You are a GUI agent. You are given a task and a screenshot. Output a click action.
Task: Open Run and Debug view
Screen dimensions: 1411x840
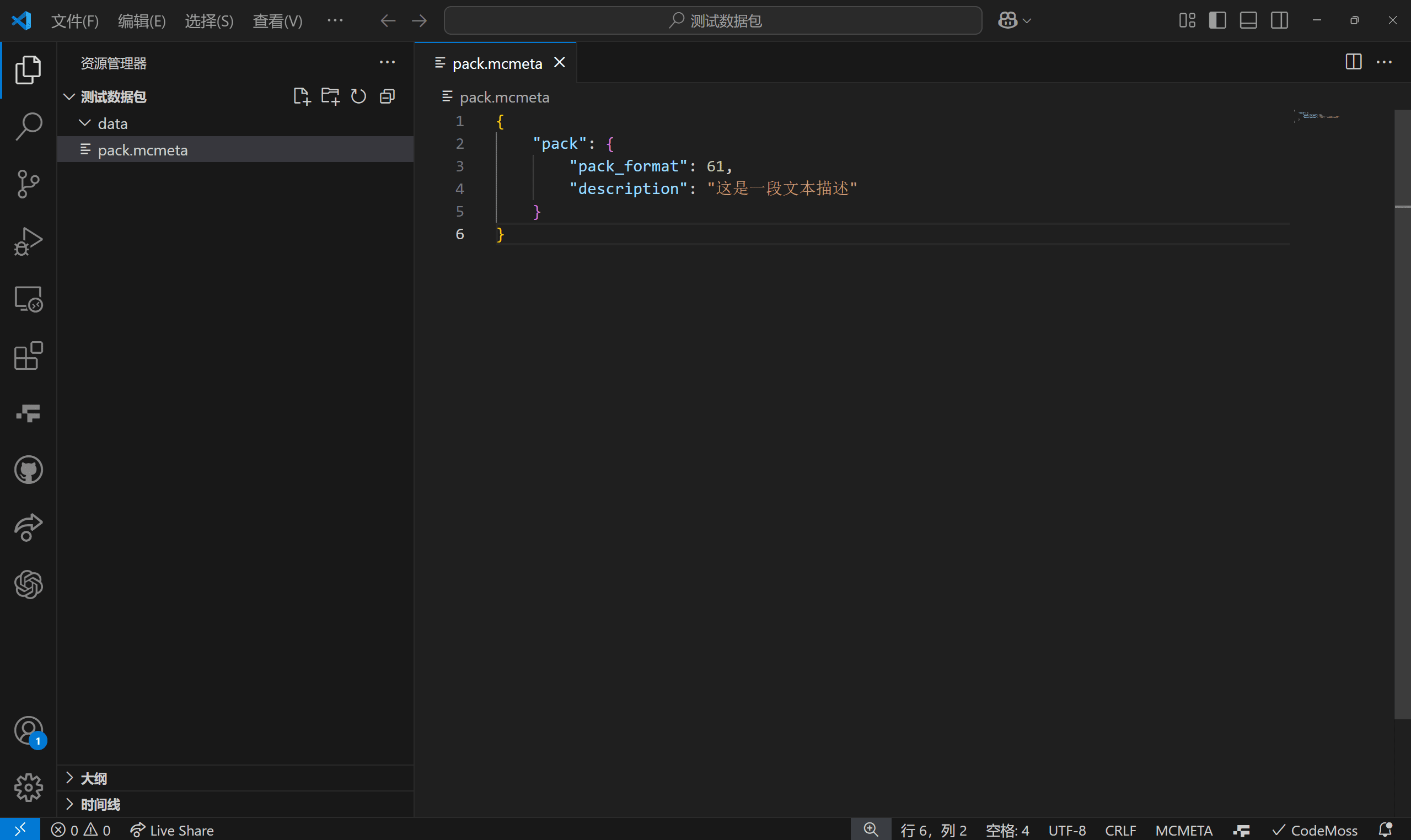(x=28, y=241)
